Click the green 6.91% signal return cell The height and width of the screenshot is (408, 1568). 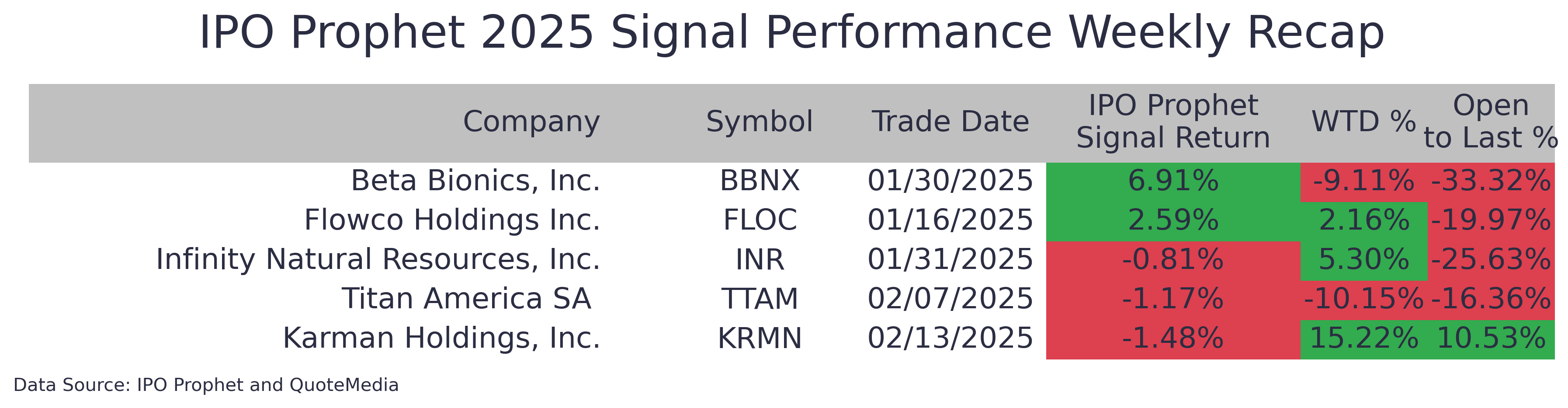[x=1173, y=181]
